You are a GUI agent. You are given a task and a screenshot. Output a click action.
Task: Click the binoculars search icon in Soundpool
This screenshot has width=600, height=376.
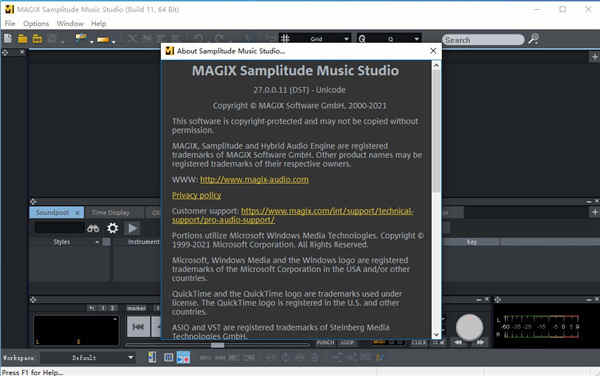pos(93,228)
